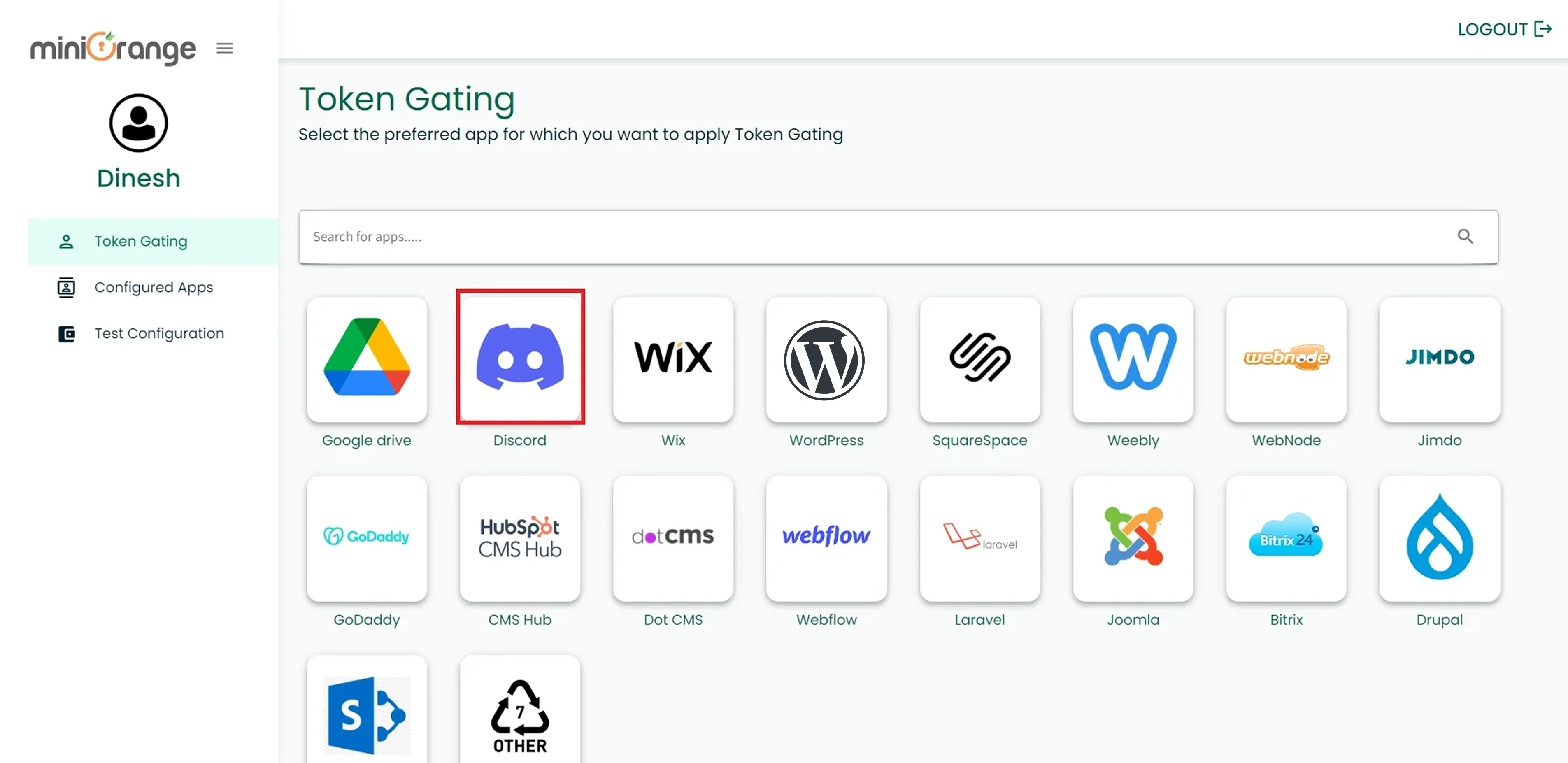Click the CMS Hub label text

[x=520, y=619]
